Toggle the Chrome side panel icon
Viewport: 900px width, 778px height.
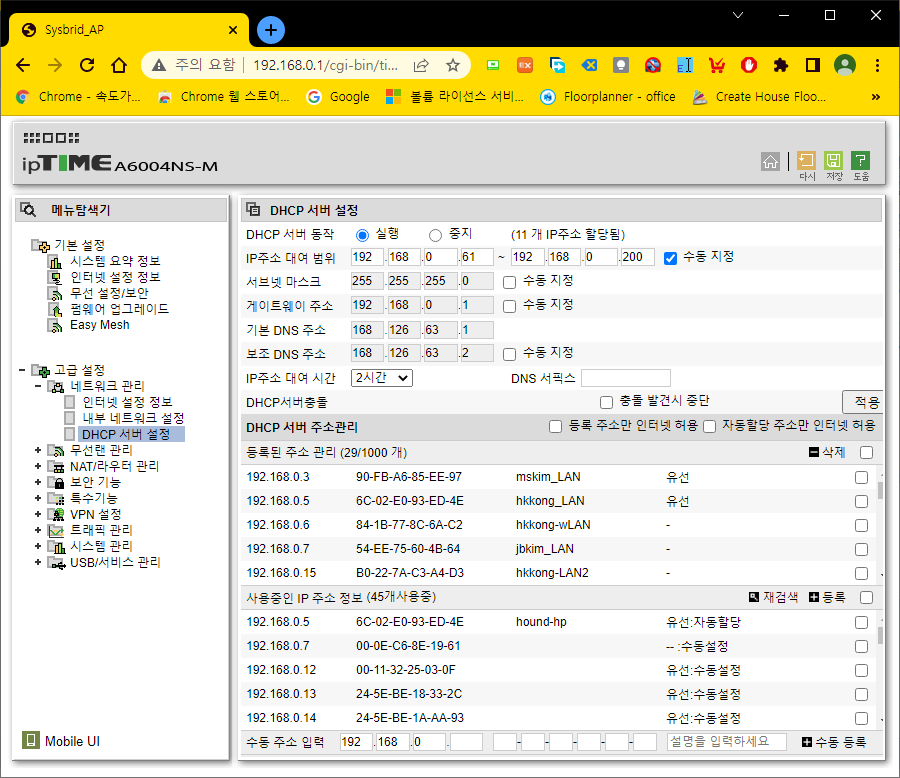813,65
